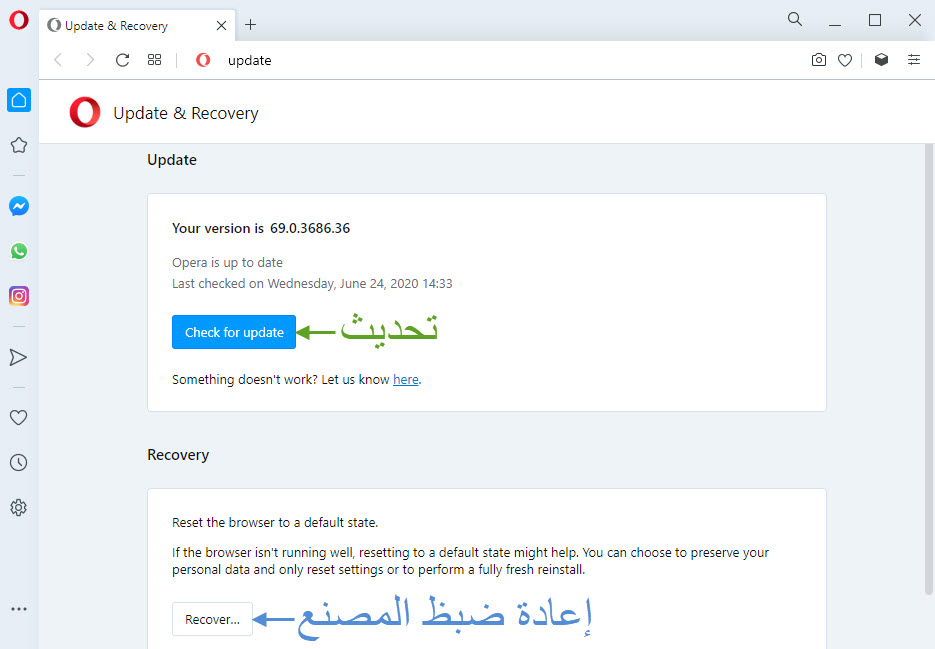Viewport: 935px width, 649px height.
Task: Go back to the previous page
Action: point(58,60)
